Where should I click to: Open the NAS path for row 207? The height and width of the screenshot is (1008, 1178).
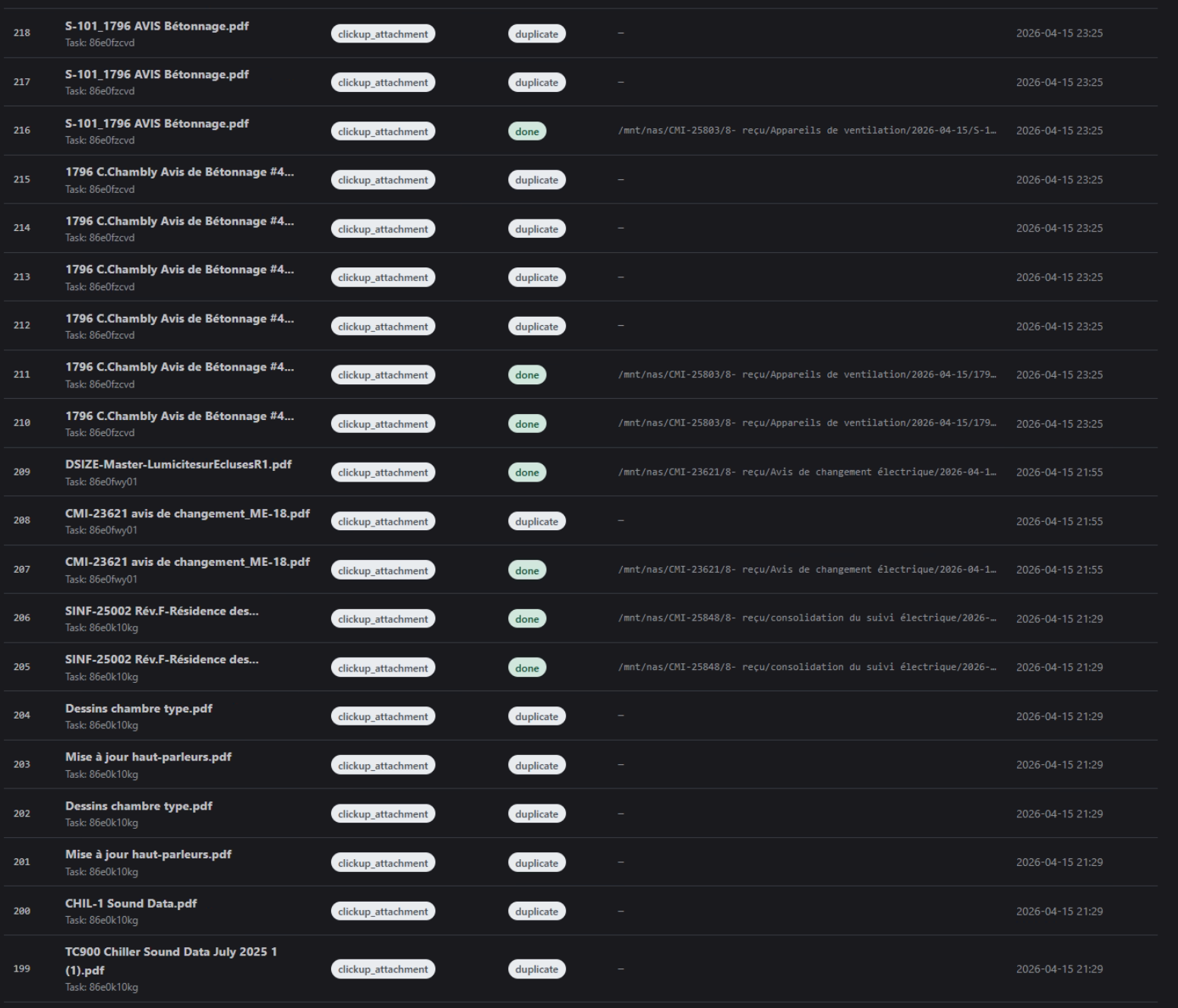(807, 570)
